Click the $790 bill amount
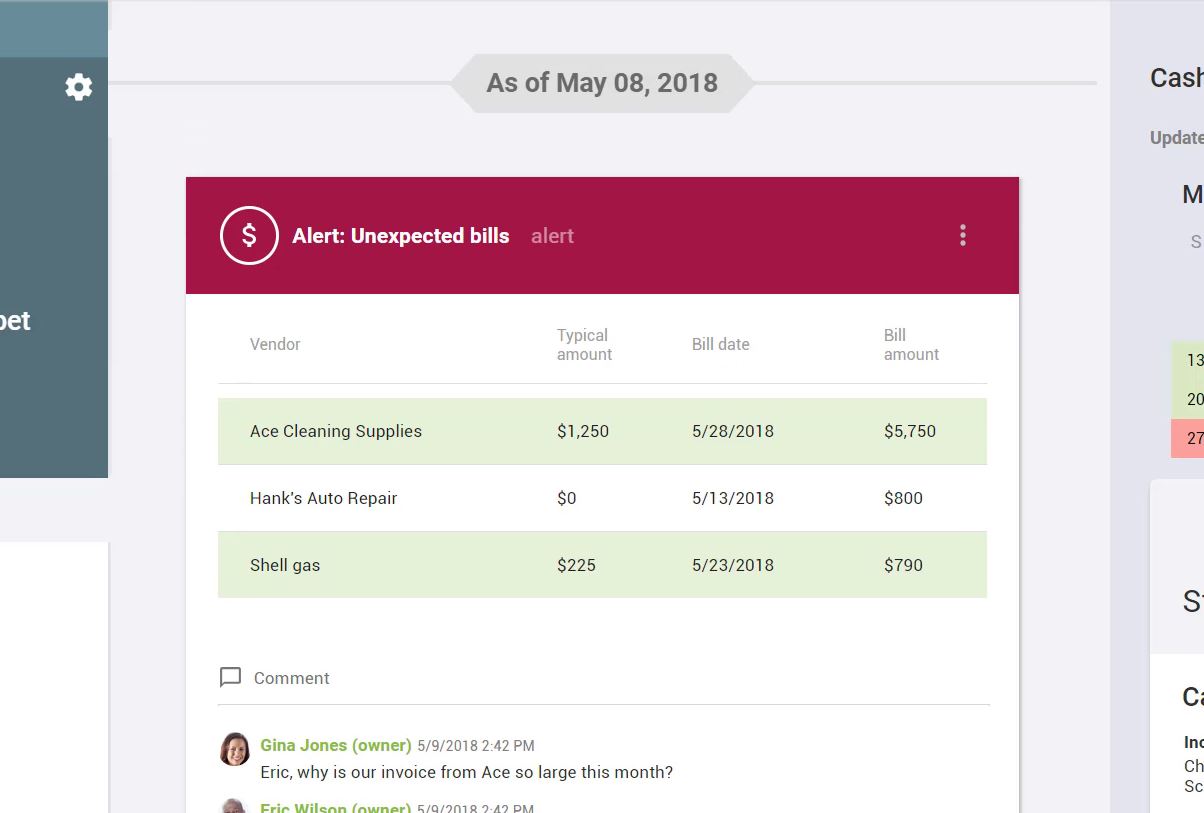The width and height of the screenshot is (1204, 813). (x=904, y=565)
